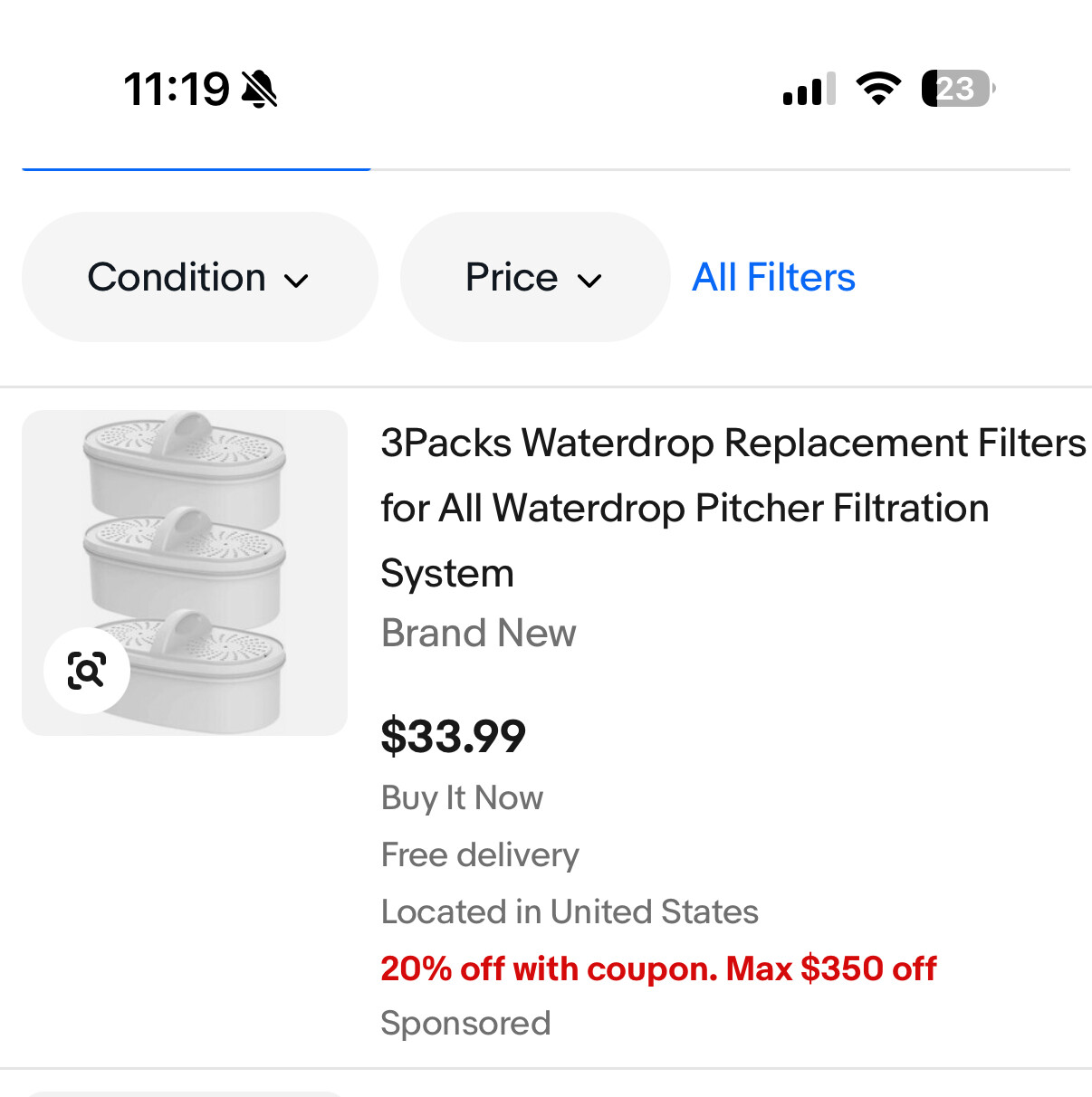Click the chevron arrow beside Price
Viewport: 1092px width, 1097px height.
tap(589, 281)
